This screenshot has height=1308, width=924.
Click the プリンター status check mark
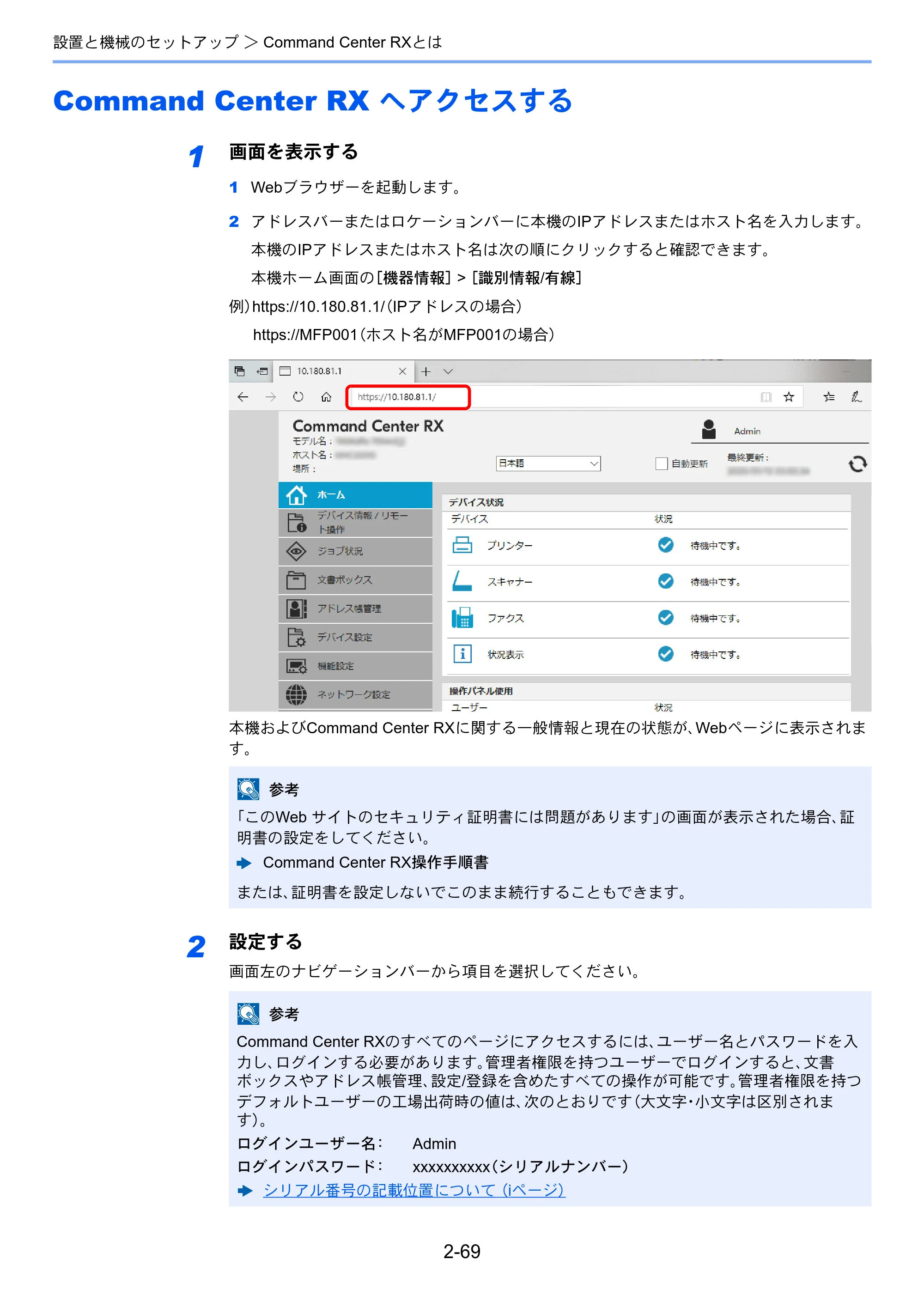[x=665, y=545]
